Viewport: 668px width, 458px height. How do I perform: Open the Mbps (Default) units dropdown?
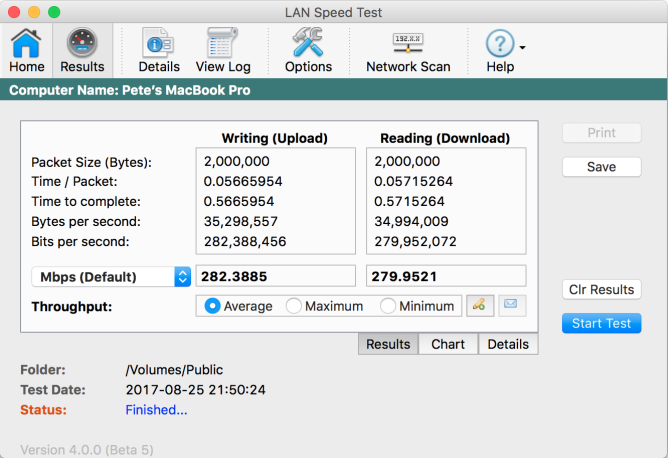(111, 277)
